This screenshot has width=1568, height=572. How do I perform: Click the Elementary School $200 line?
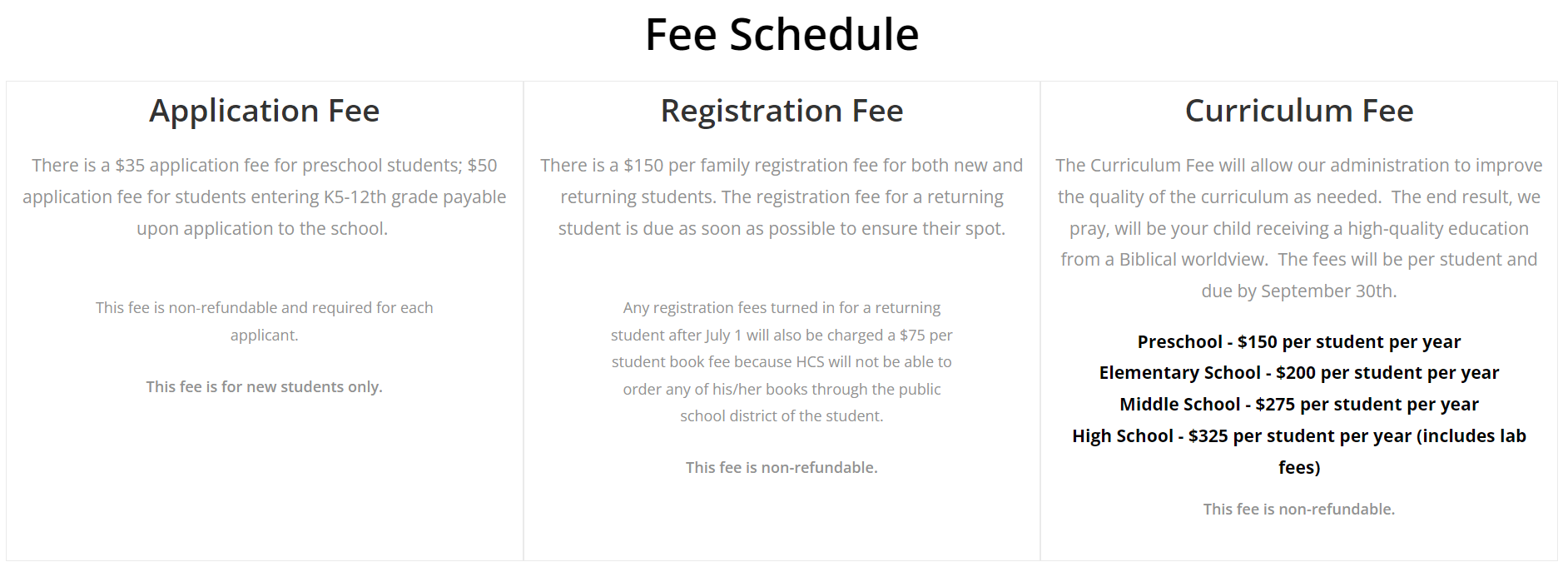(x=1298, y=372)
